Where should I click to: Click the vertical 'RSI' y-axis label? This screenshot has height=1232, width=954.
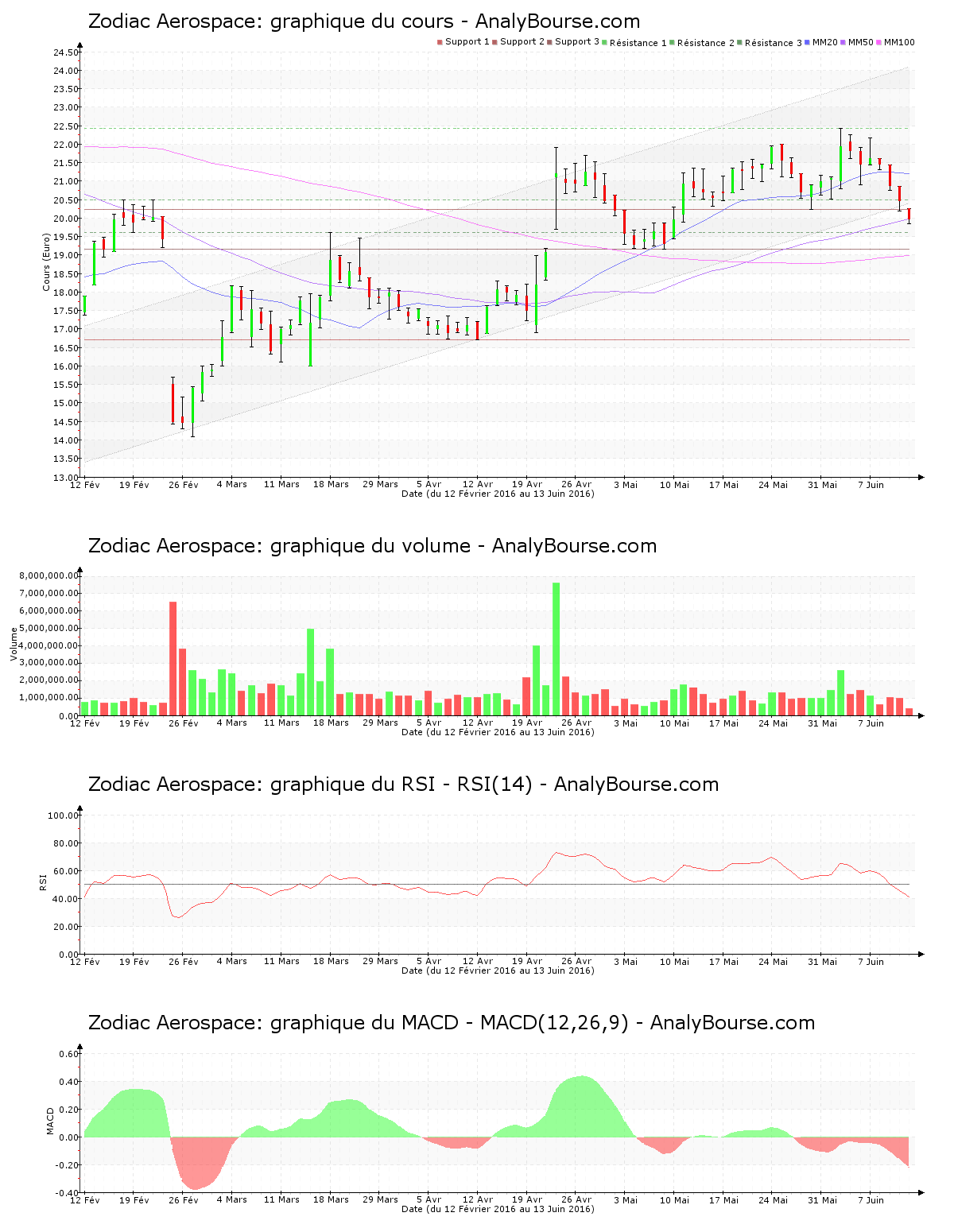[42, 881]
